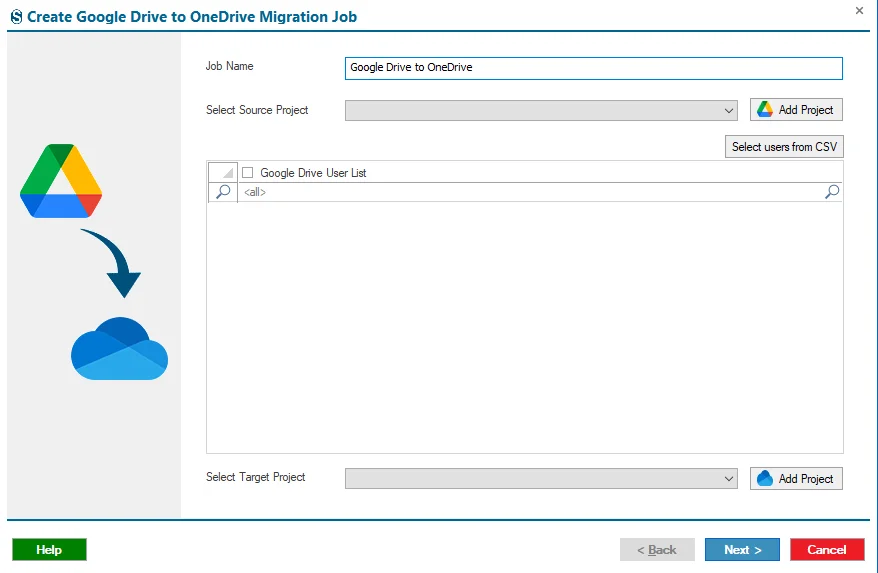Go back with the Back button

[657, 549]
